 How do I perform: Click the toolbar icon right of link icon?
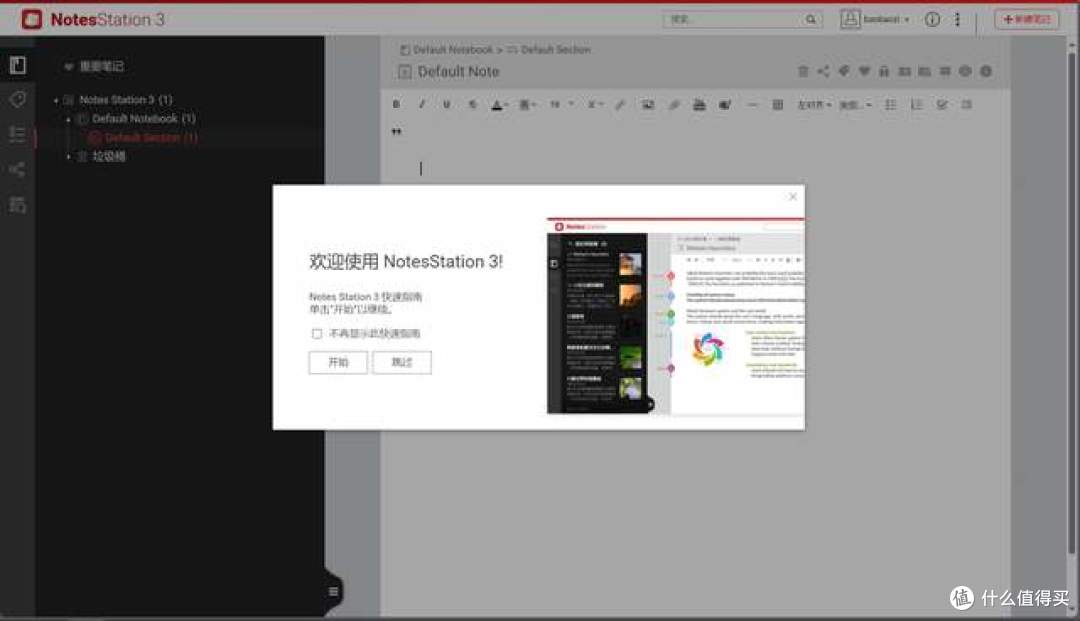[x=699, y=105]
